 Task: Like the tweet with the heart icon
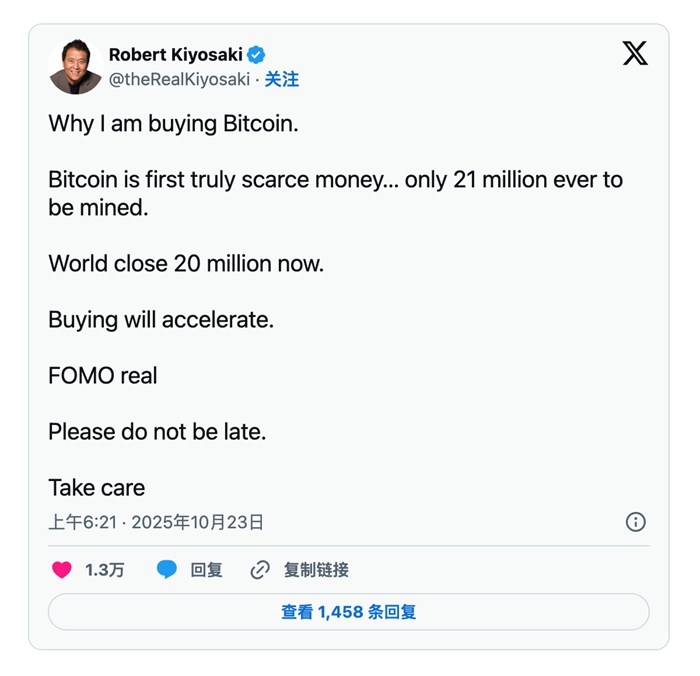point(62,570)
